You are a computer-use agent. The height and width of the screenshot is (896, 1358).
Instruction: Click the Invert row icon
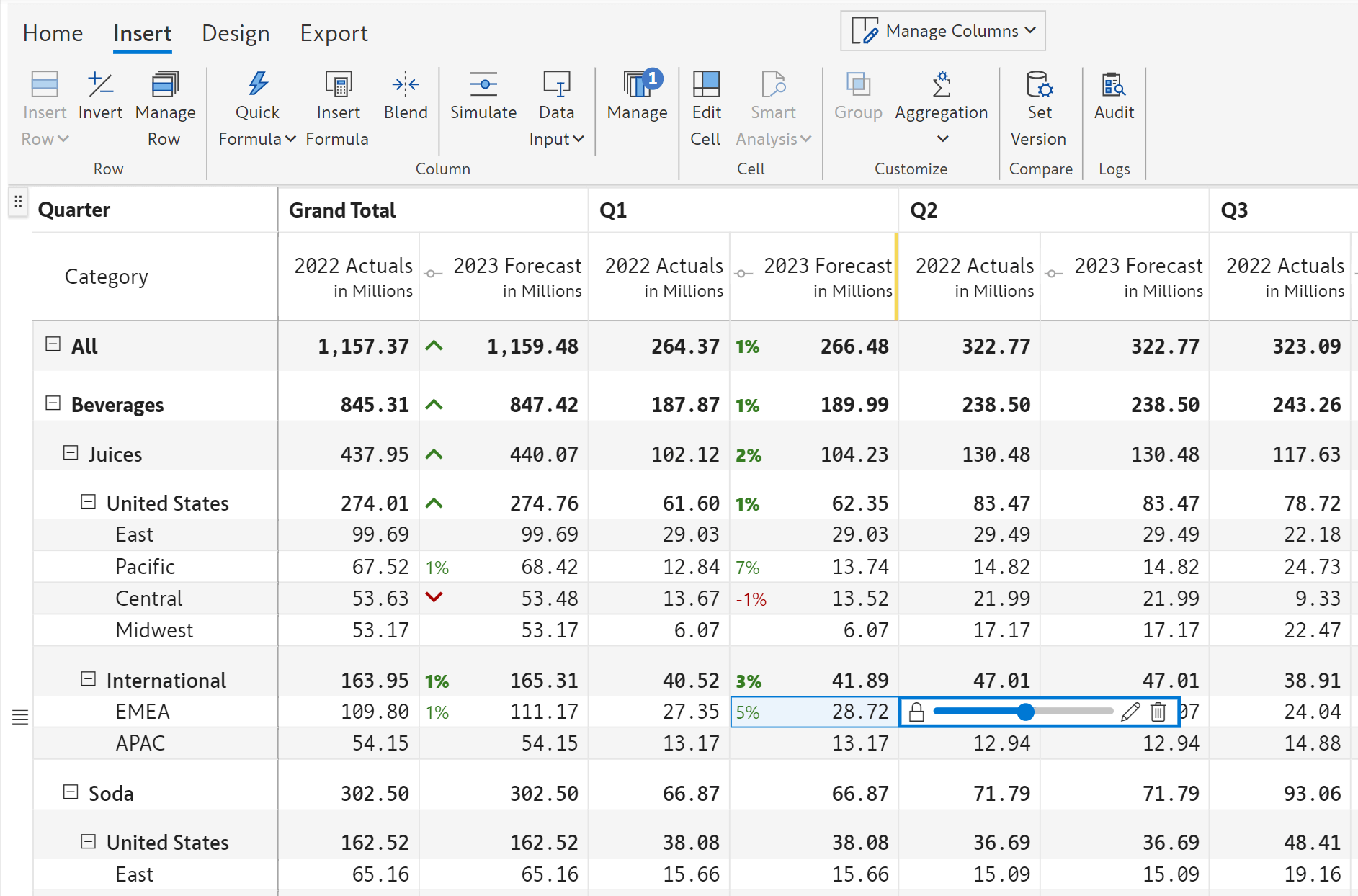[x=100, y=85]
